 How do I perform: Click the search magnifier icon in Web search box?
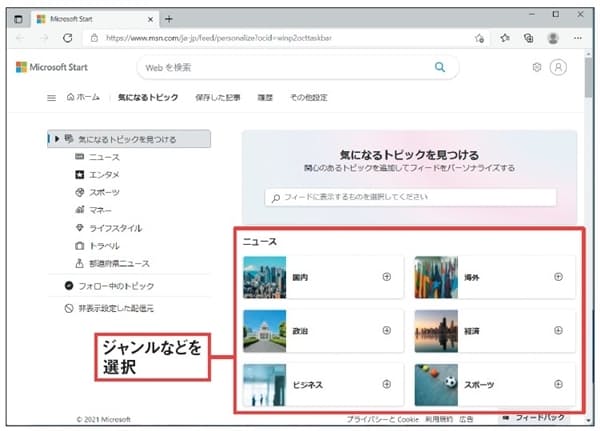pos(439,67)
